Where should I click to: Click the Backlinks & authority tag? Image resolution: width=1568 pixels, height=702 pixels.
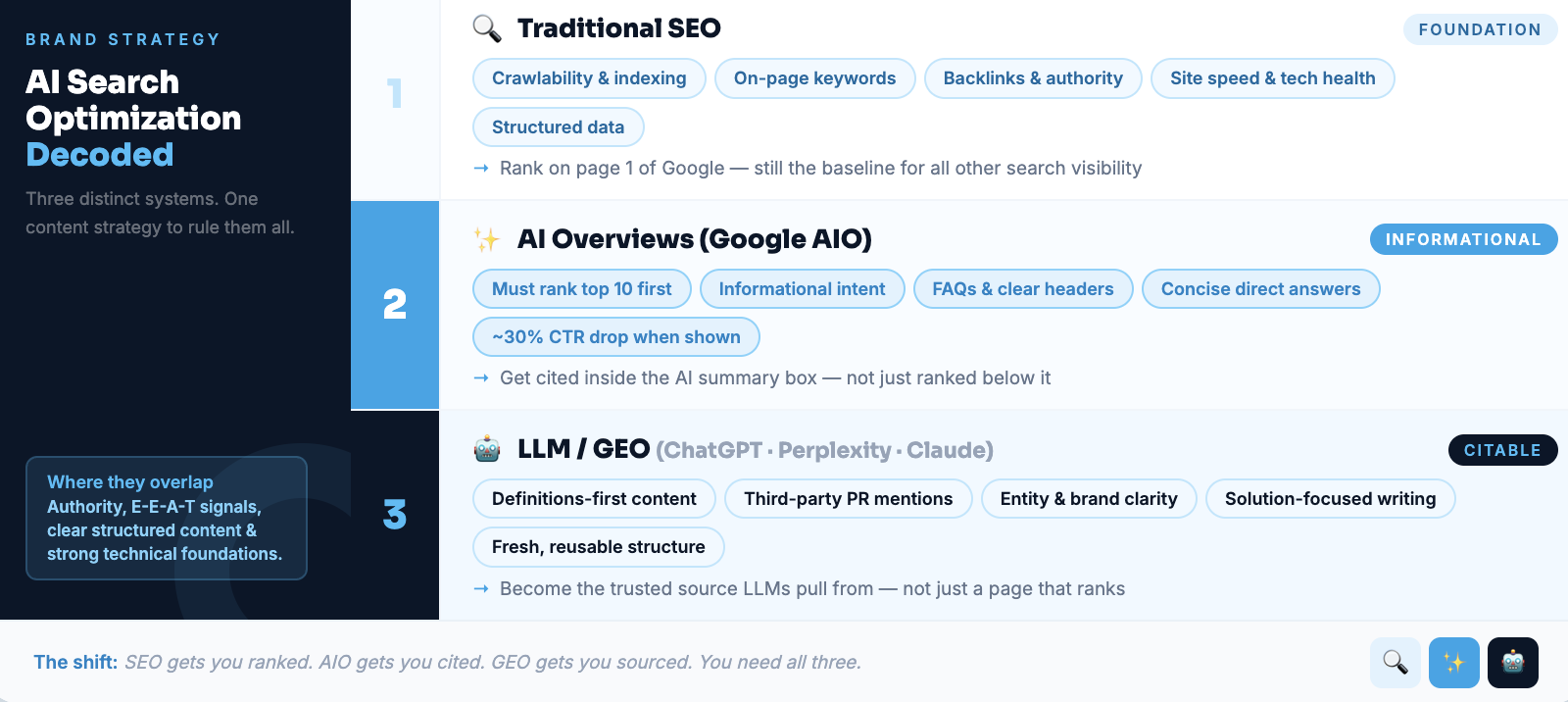[1033, 78]
